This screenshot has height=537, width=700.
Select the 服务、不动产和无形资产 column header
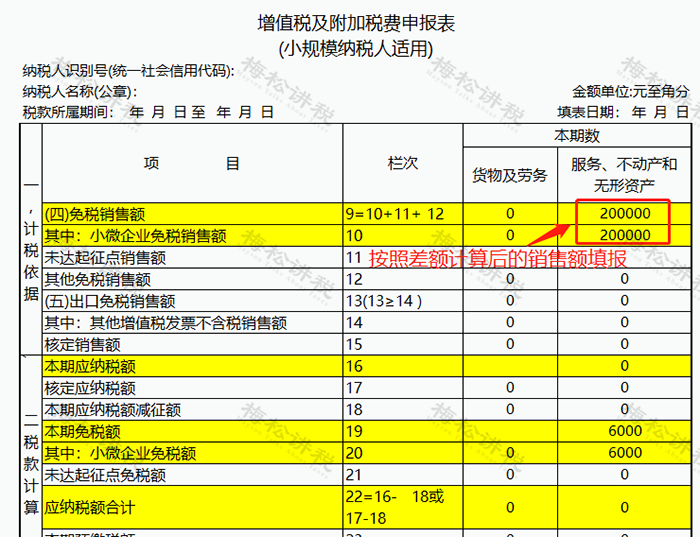pos(624,175)
